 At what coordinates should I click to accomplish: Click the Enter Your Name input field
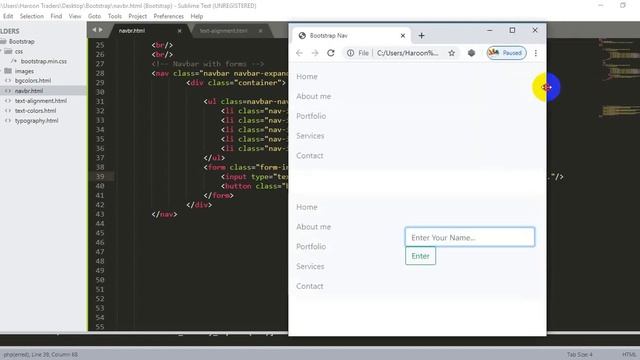click(x=470, y=237)
